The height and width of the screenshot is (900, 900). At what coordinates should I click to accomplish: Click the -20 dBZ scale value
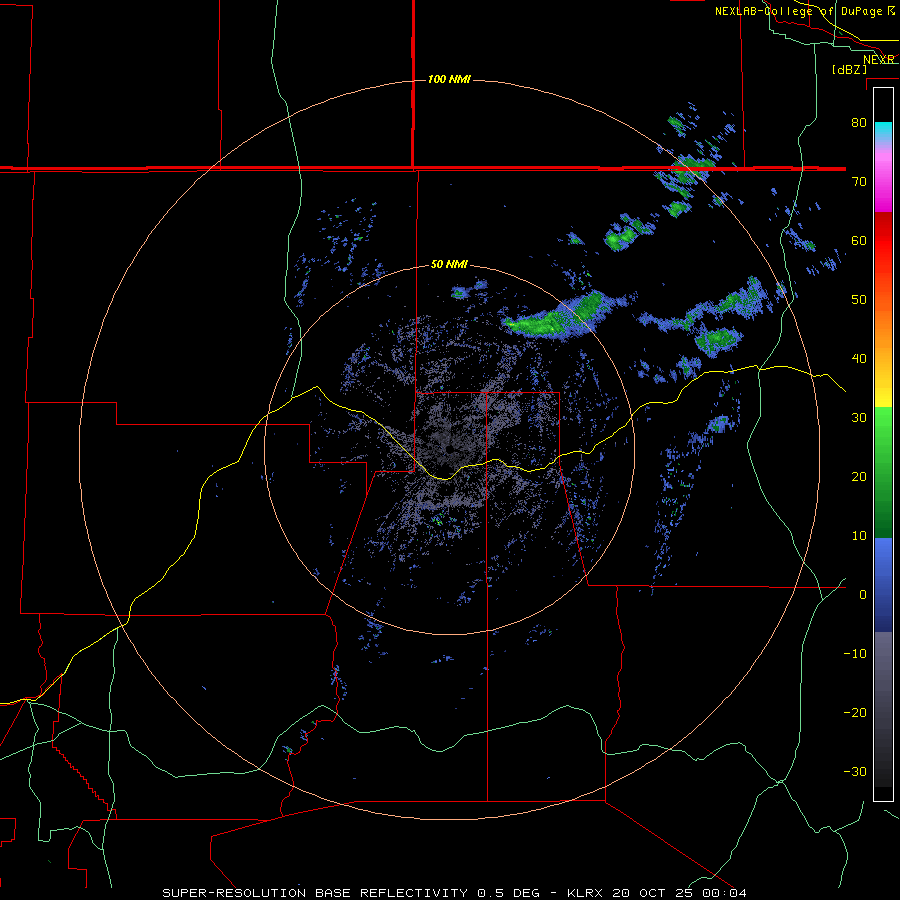click(x=855, y=712)
